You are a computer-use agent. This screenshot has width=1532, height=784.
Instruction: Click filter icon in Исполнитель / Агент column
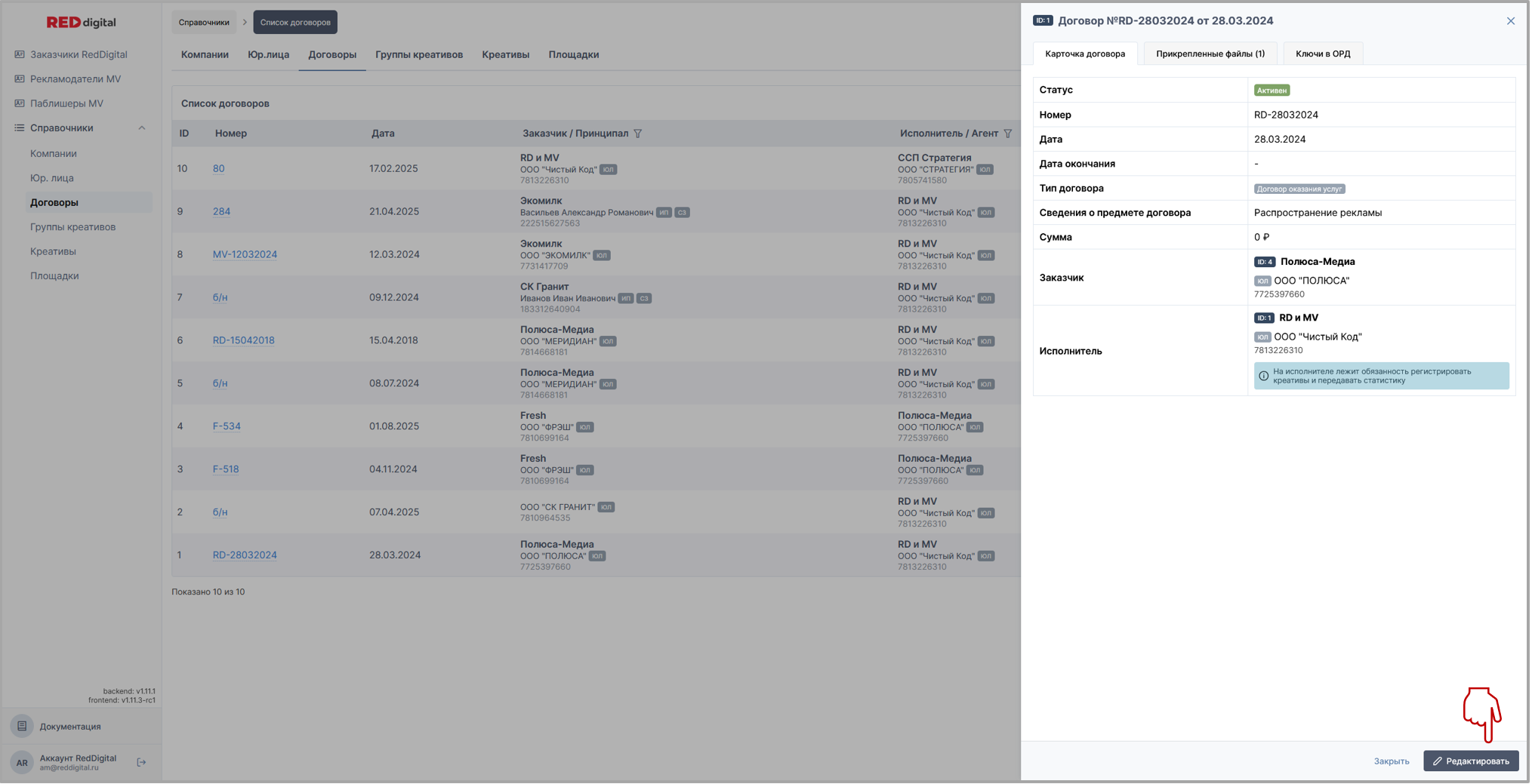[x=1008, y=134]
